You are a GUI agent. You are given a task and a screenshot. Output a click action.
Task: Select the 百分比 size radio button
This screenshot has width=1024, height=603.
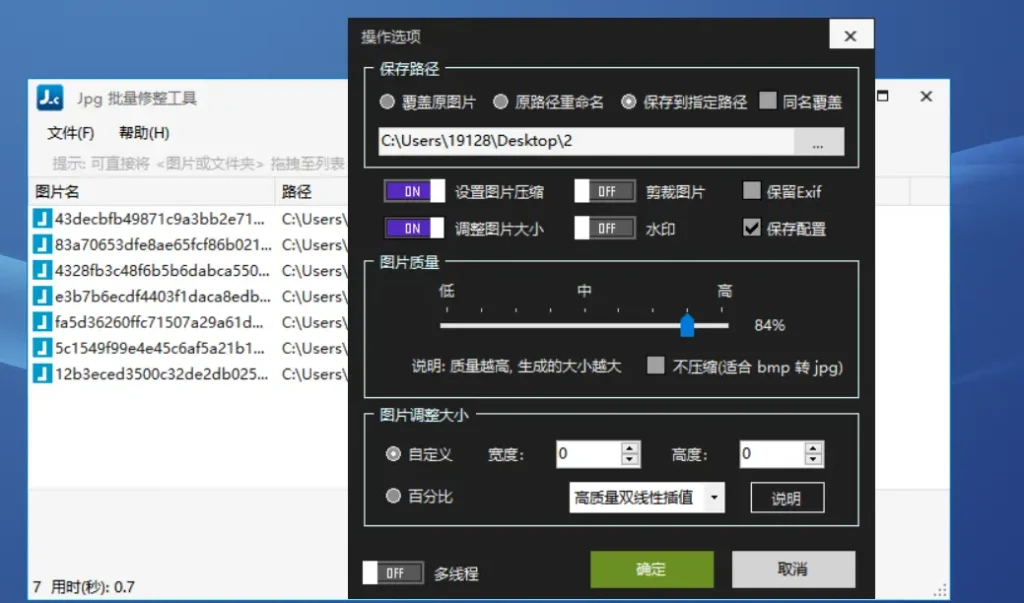393,496
